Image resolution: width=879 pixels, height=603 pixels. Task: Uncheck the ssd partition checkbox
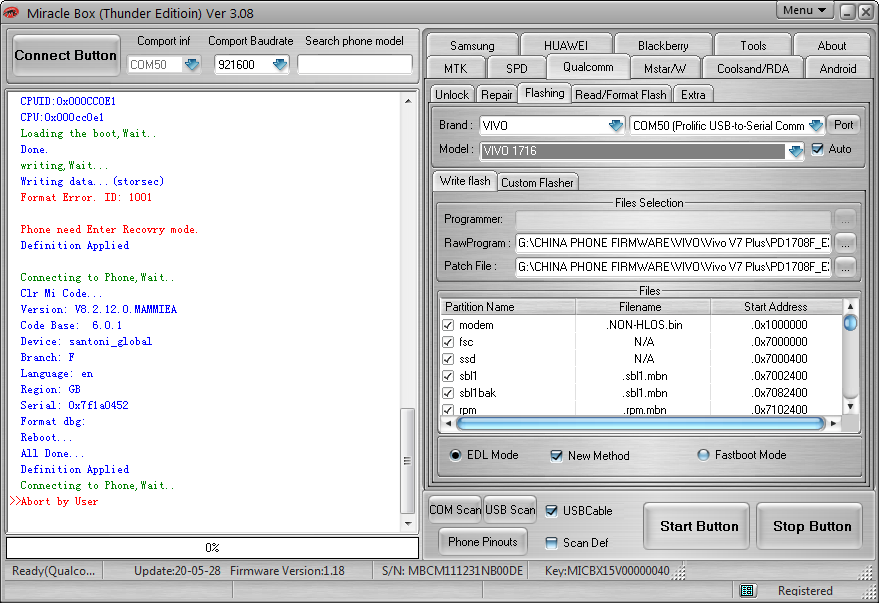[x=448, y=359]
